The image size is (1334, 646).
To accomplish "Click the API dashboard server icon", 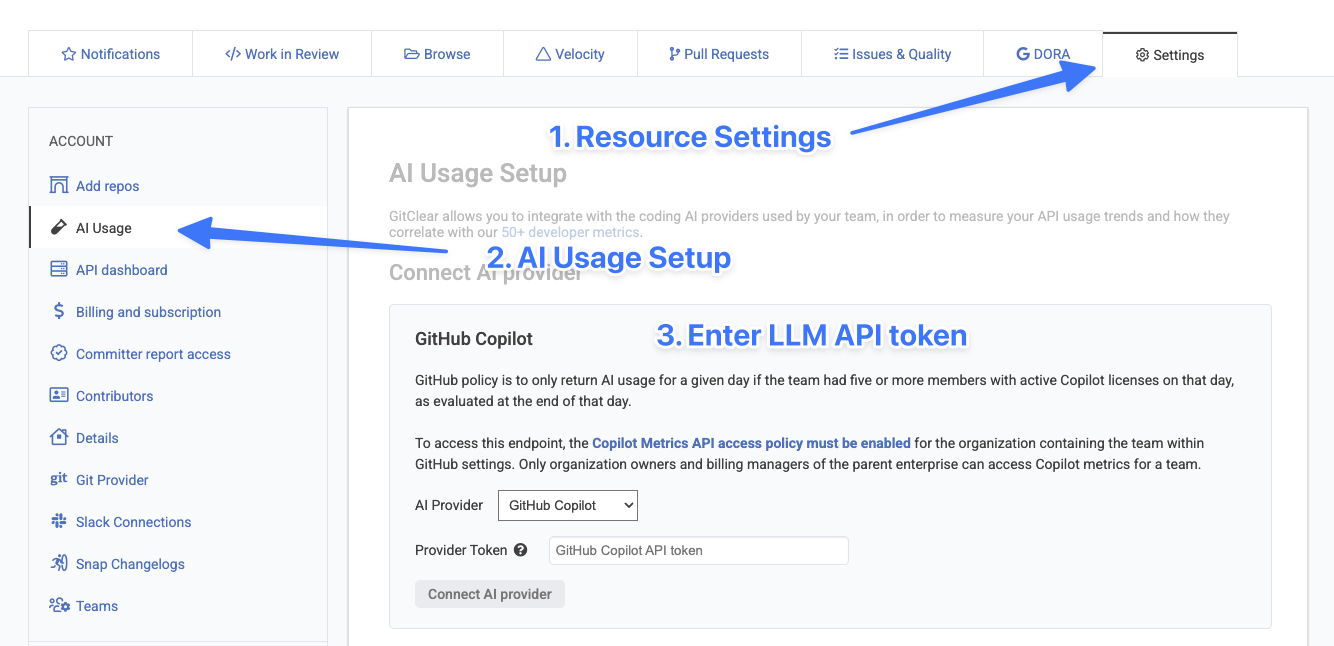I will click(59, 270).
